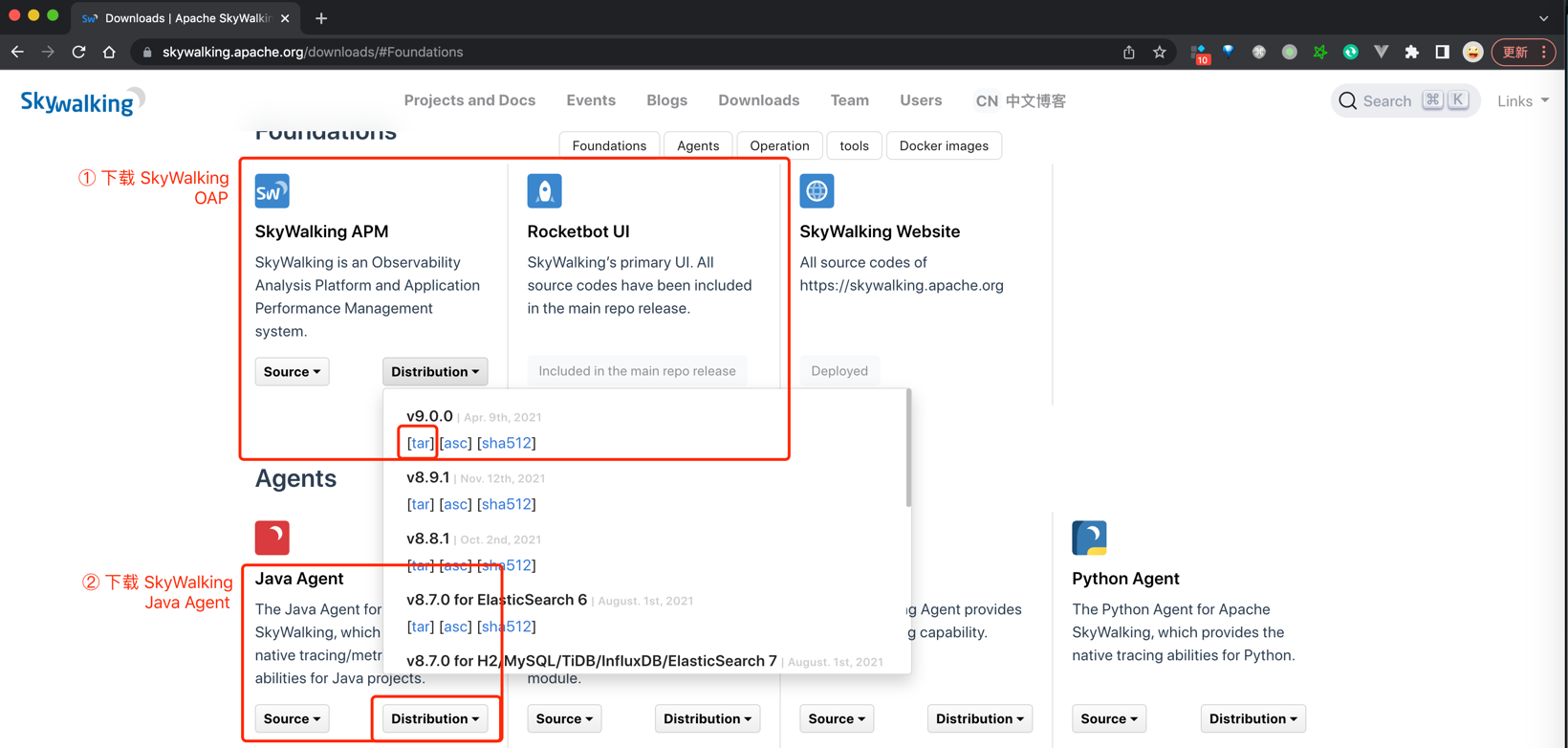Click the SkyWalking logo in the header

pos(82,101)
